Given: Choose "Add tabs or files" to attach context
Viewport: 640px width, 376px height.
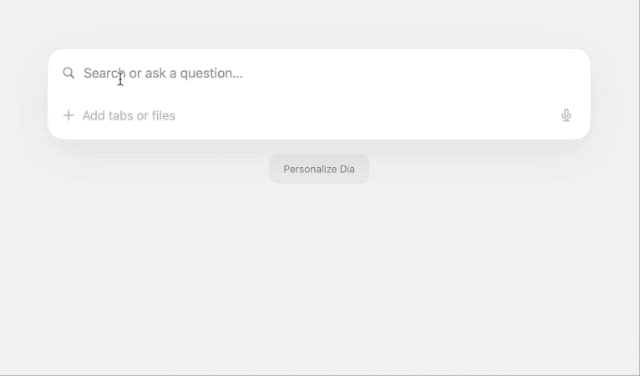Looking at the screenshot, I should tap(129, 116).
